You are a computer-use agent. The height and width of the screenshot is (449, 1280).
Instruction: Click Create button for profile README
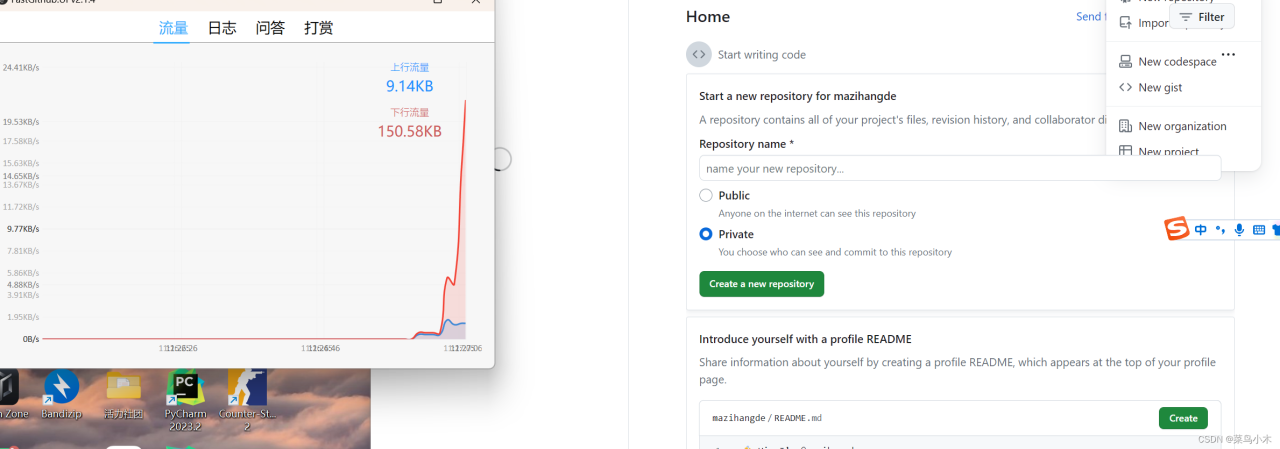click(1183, 418)
